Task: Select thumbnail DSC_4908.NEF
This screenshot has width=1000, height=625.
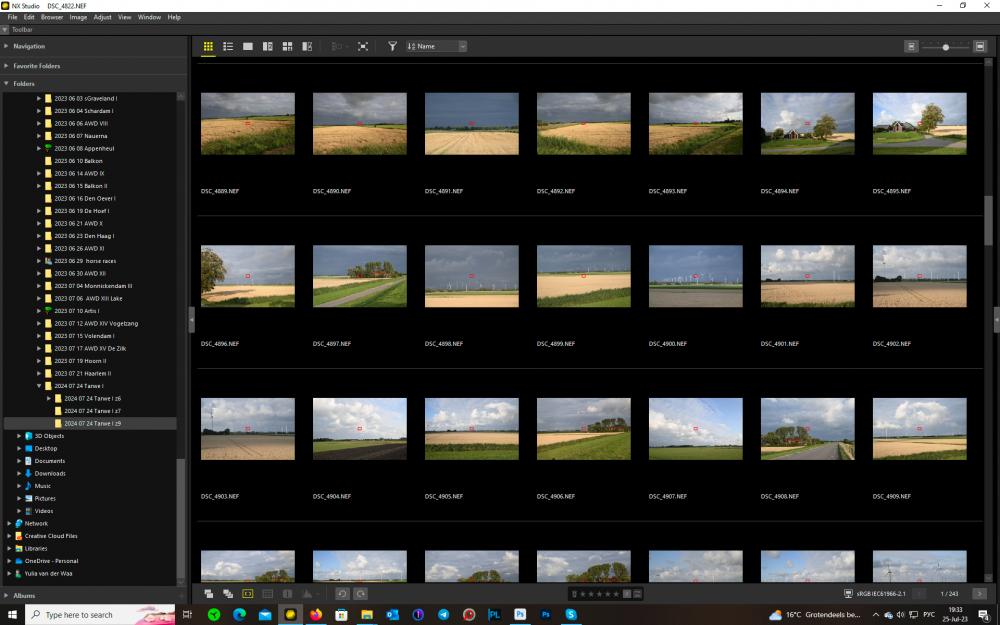Action: pyautogui.click(x=807, y=429)
